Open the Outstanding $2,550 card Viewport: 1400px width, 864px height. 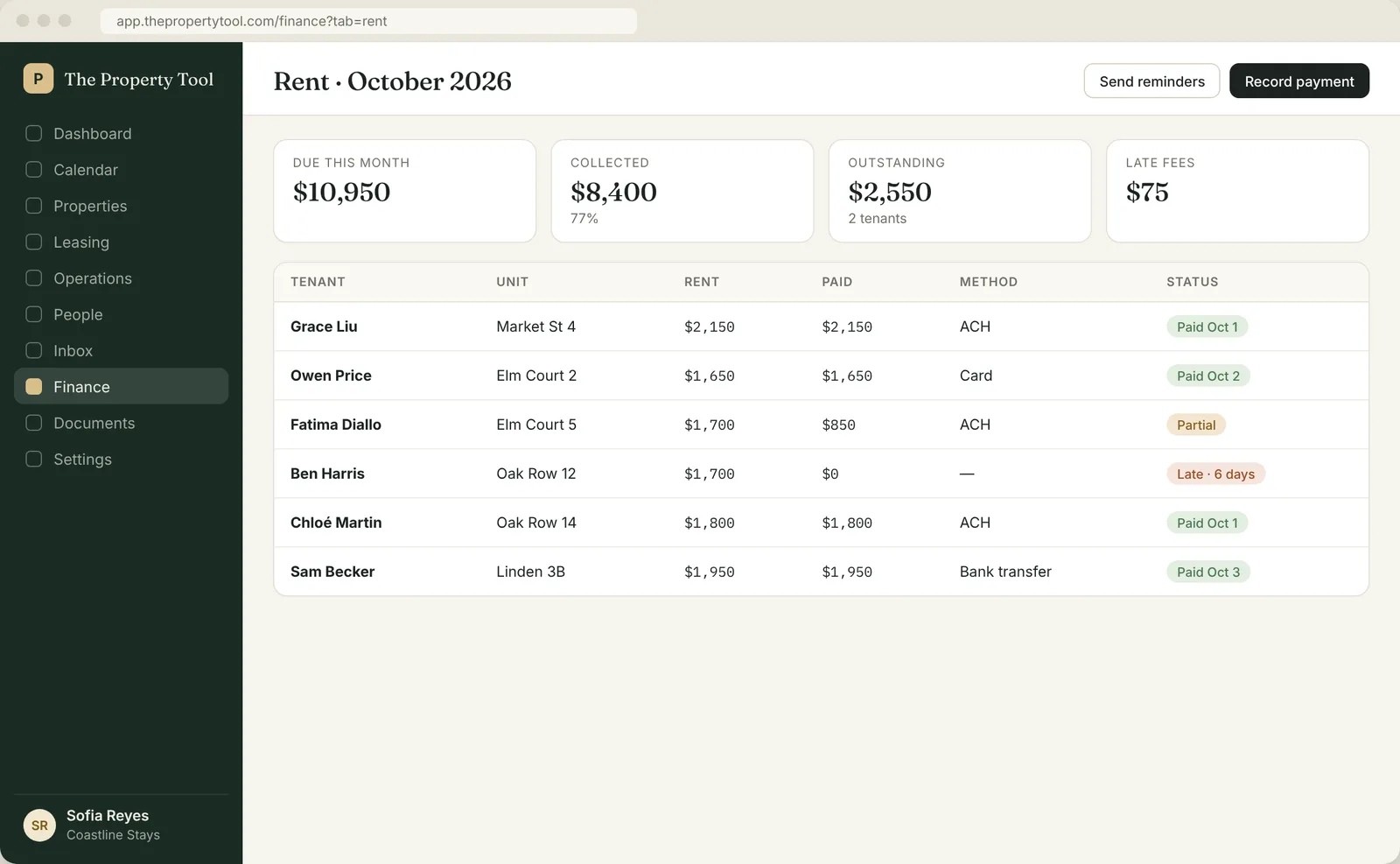960,191
